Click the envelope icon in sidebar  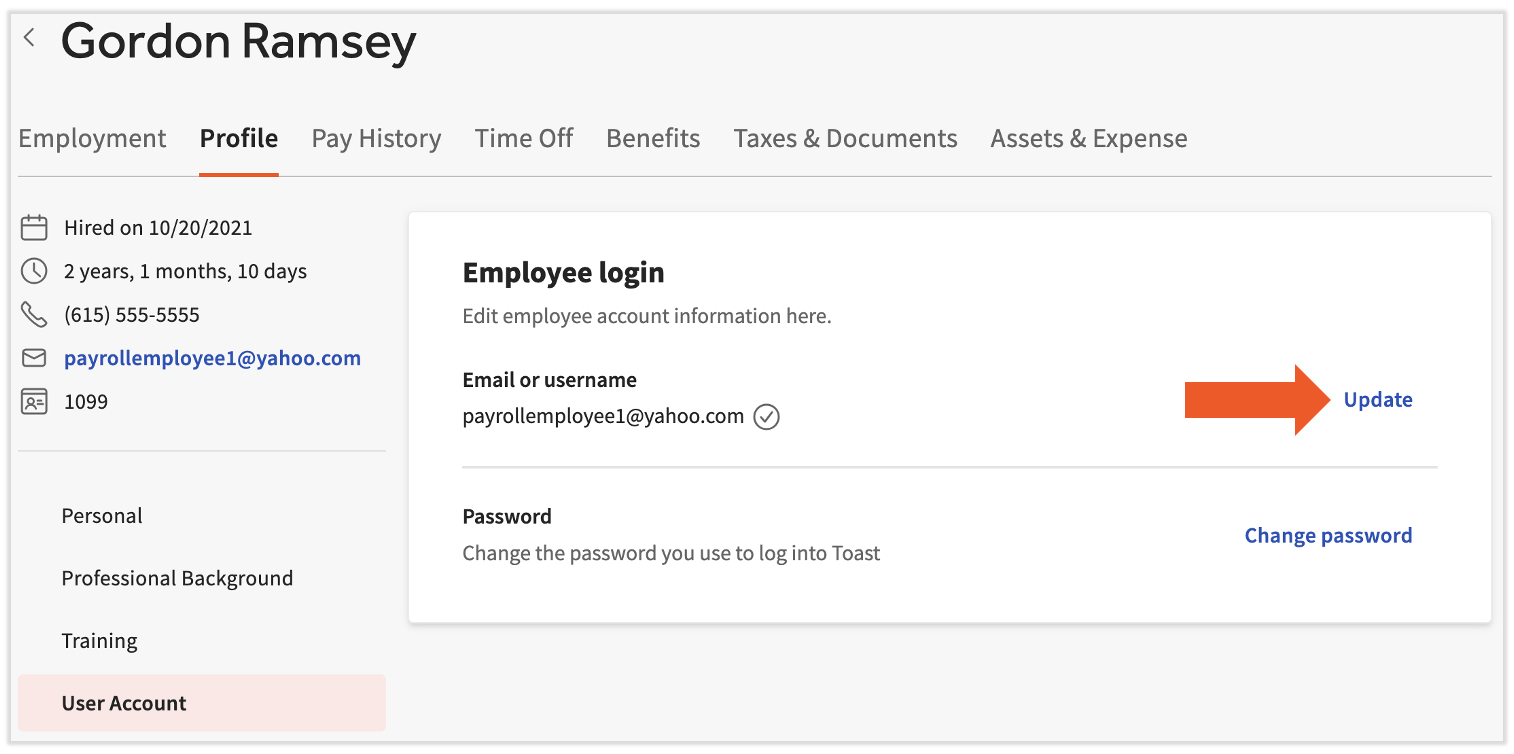(34, 358)
